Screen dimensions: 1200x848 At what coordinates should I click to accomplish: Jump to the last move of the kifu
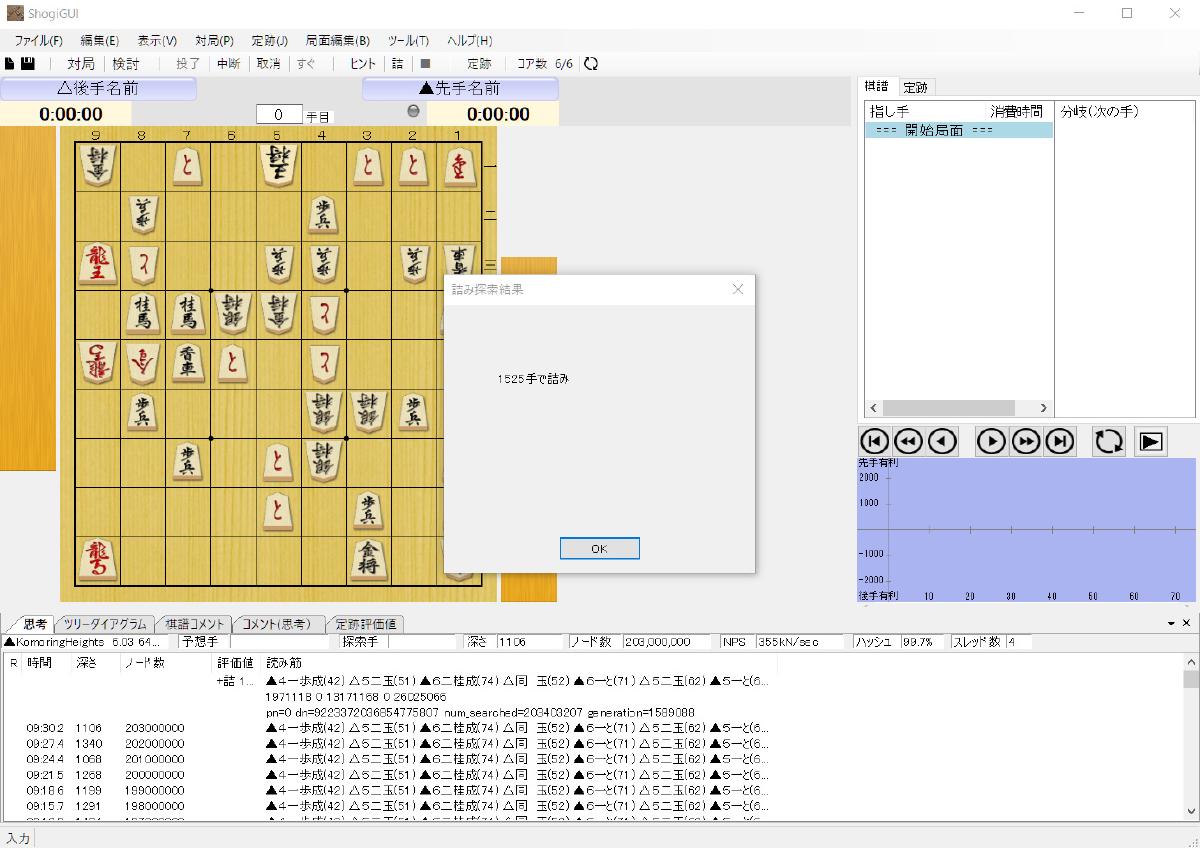point(1059,441)
